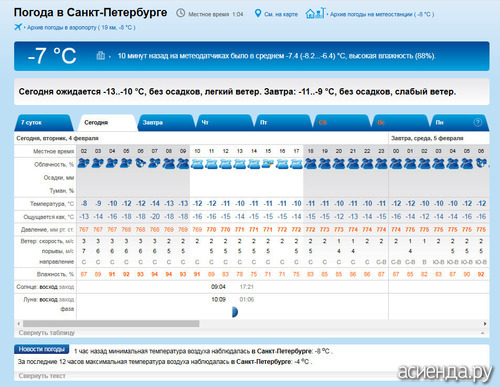The width and height of the screenshot is (500, 387).
Task: Open Архив погоды в аэропорту link
Action: pos(81,27)
